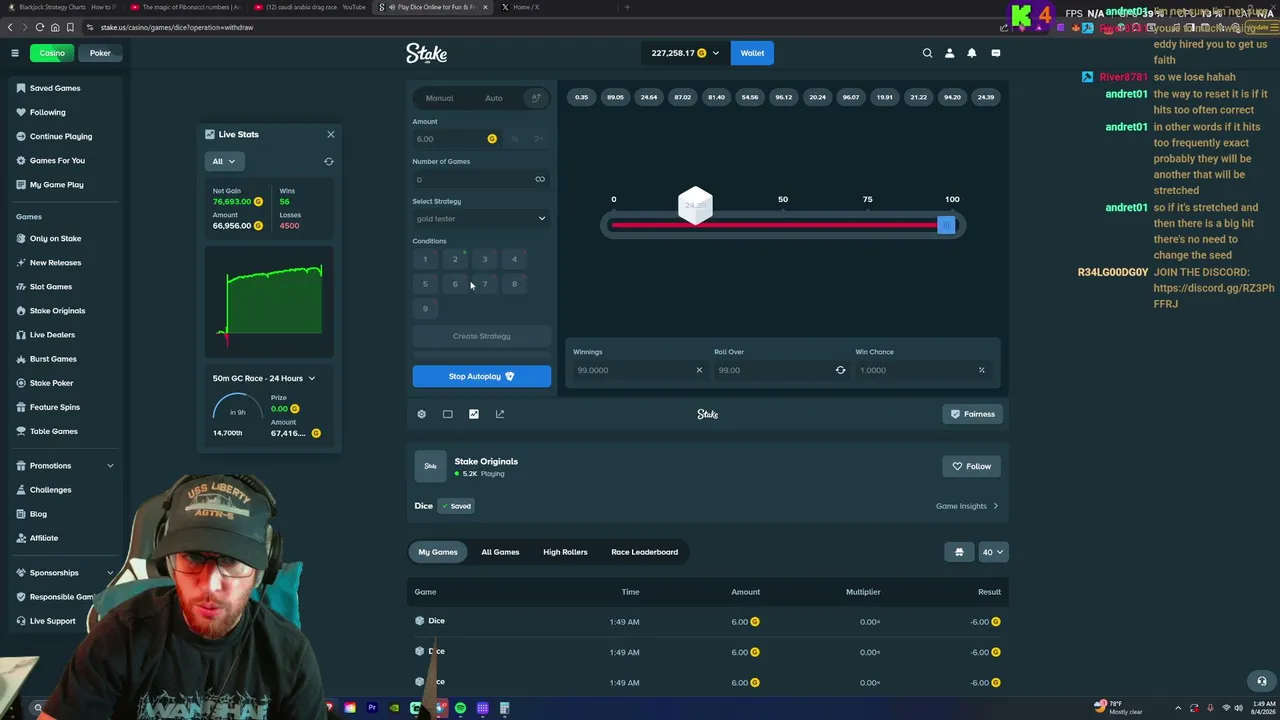Change the bets row count dropdown

click(x=993, y=552)
